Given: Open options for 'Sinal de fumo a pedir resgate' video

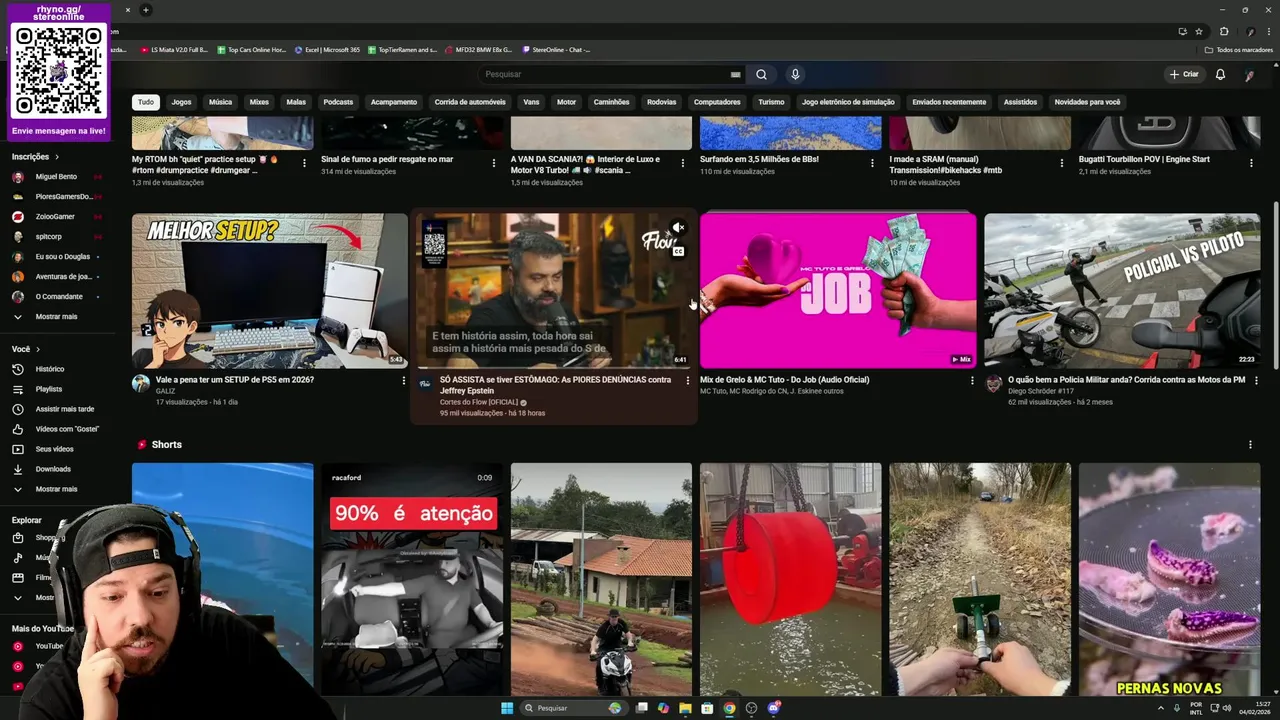Looking at the screenshot, I should [494, 162].
